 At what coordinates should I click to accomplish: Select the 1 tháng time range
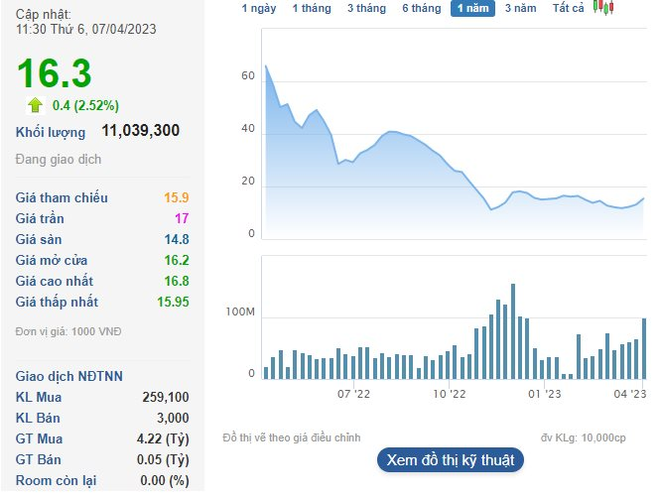click(312, 8)
